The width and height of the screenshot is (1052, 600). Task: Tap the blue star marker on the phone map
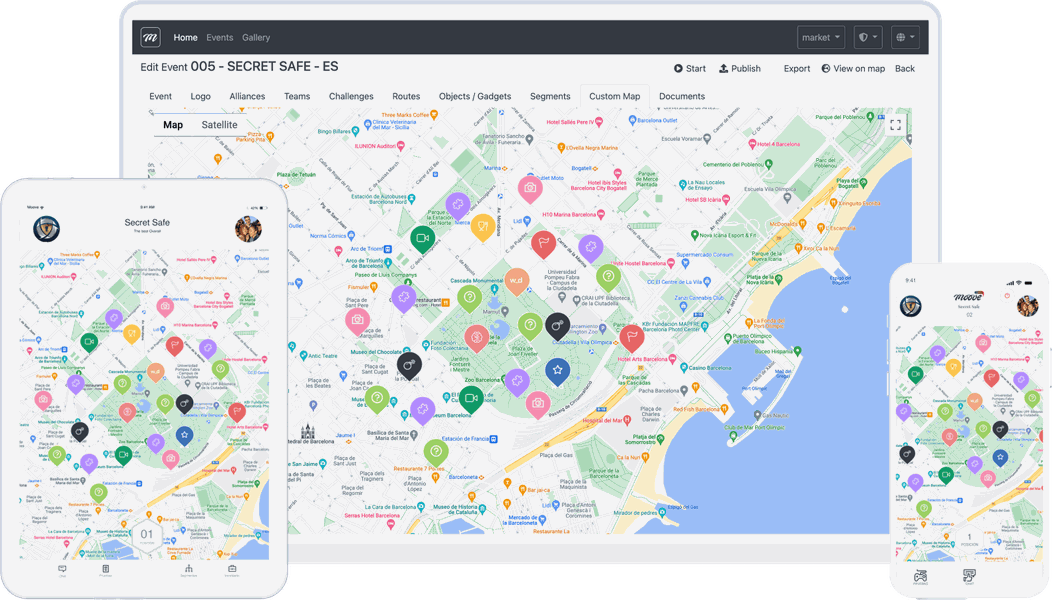point(1000,458)
